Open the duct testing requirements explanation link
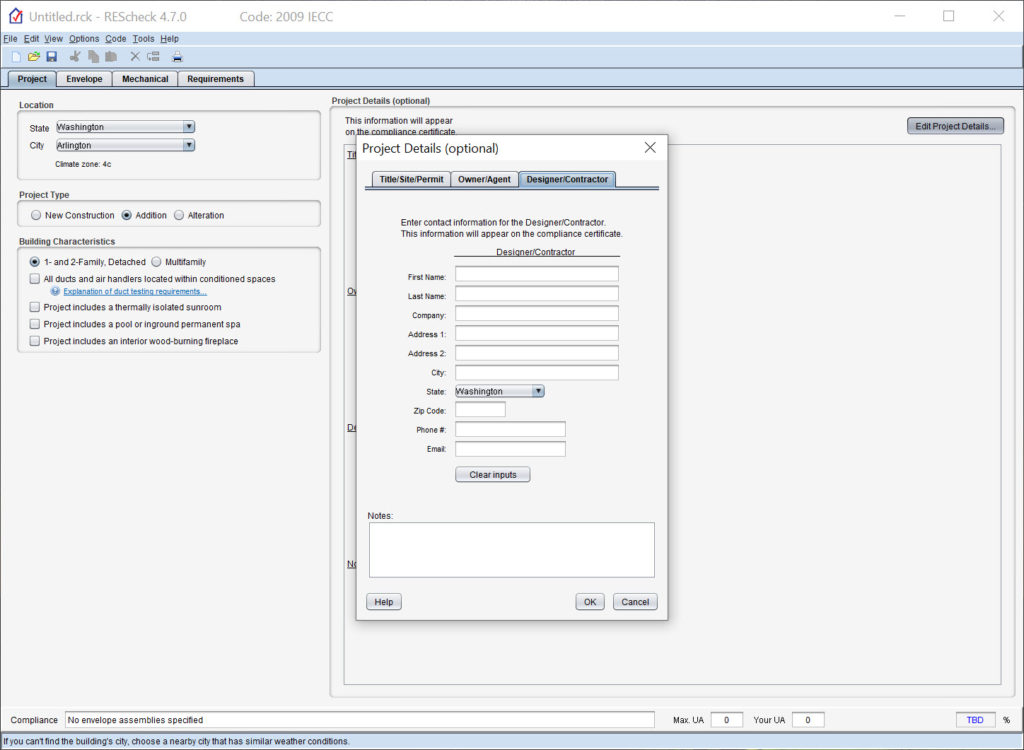The width and height of the screenshot is (1024, 750). (135, 292)
